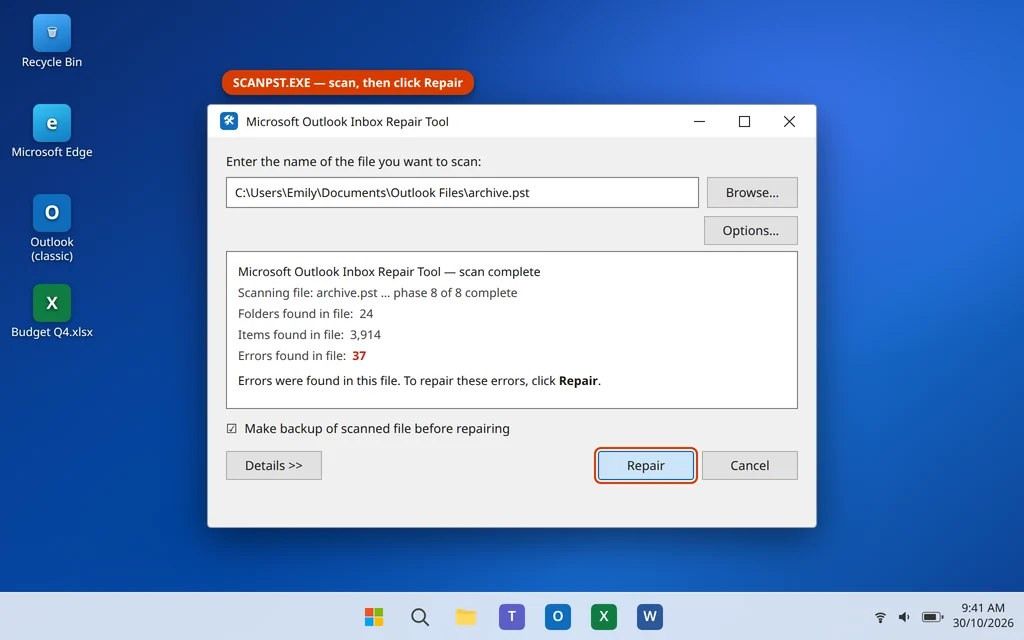This screenshot has width=1024, height=640.
Task: Click the 'phase 8 of 8 complete' line
Action: click(x=377, y=293)
